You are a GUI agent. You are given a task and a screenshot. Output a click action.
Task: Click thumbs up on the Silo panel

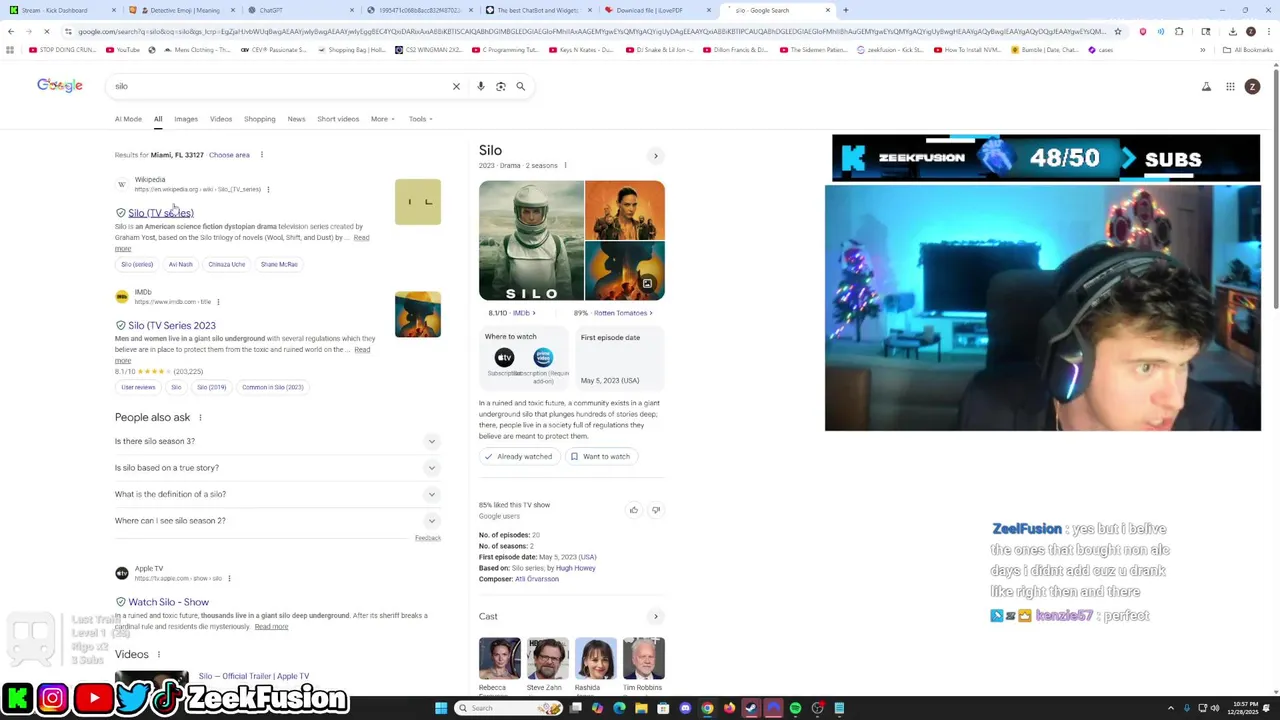(633, 510)
